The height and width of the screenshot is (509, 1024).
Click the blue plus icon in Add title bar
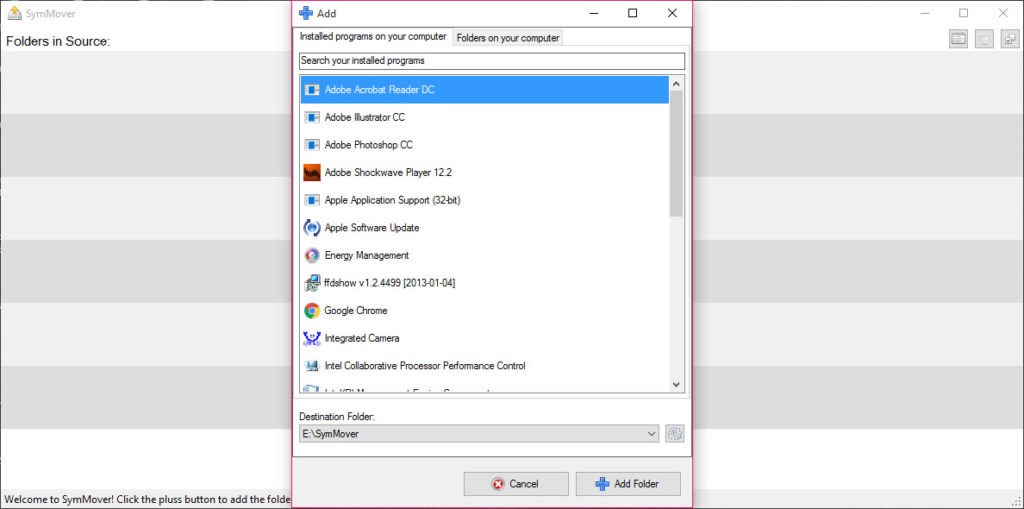305,12
